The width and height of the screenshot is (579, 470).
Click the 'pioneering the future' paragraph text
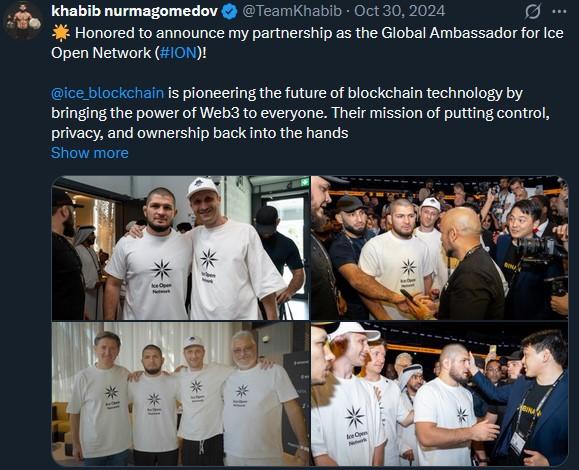click(x=300, y=113)
